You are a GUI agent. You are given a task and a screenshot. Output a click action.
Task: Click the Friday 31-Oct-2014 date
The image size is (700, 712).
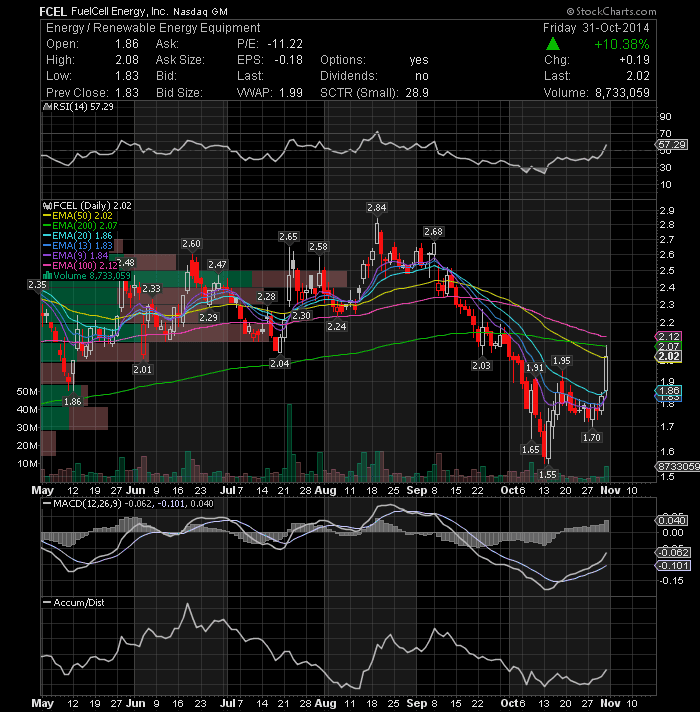point(596,28)
